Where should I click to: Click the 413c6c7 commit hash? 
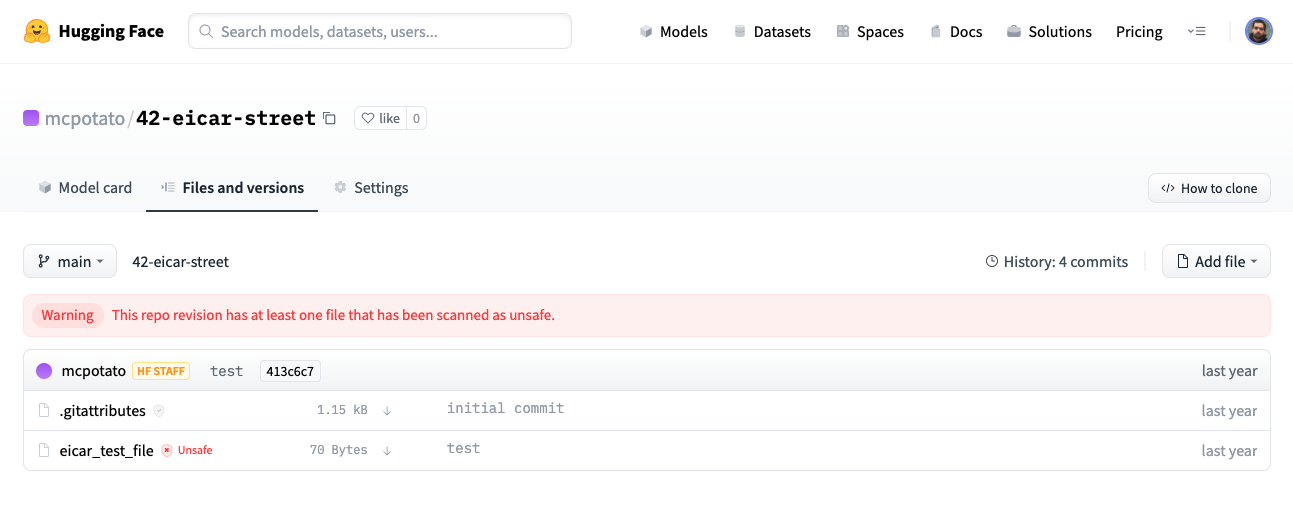290,371
